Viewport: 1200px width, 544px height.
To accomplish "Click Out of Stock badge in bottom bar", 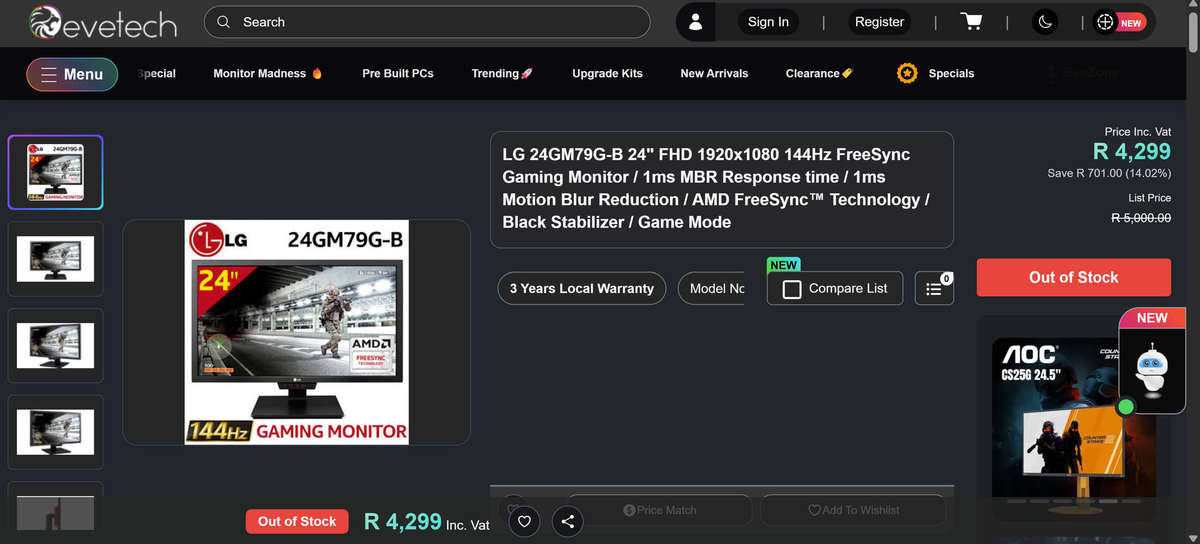I will click(x=297, y=521).
